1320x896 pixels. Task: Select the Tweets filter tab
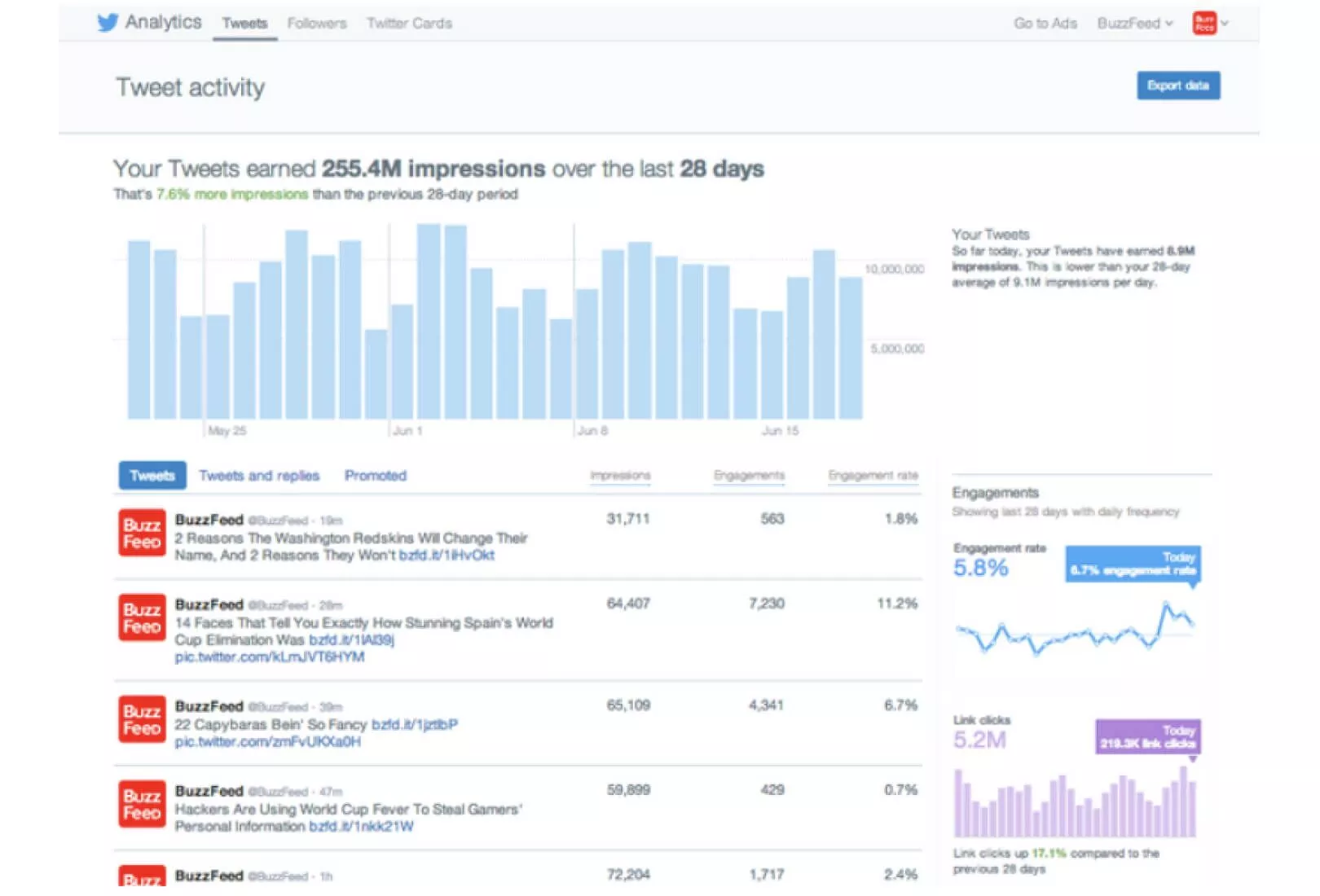click(152, 476)
